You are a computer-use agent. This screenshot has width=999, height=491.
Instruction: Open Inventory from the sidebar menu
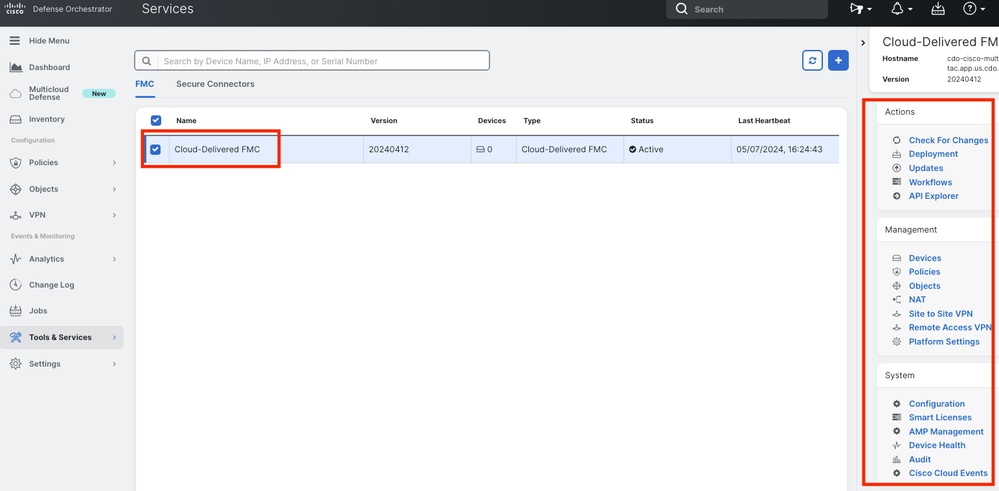point(47,119)
